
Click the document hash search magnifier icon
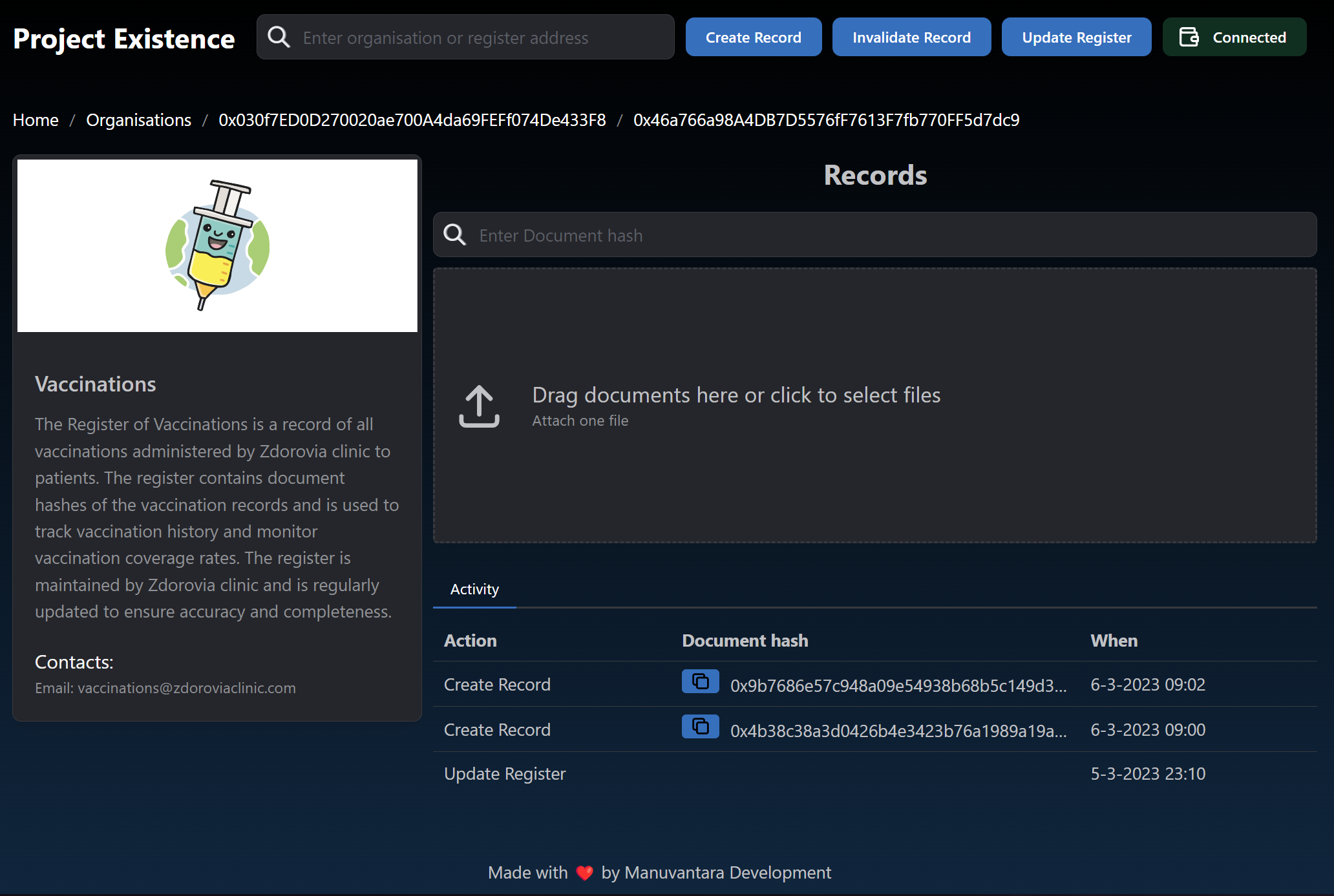tap(455, 234)
